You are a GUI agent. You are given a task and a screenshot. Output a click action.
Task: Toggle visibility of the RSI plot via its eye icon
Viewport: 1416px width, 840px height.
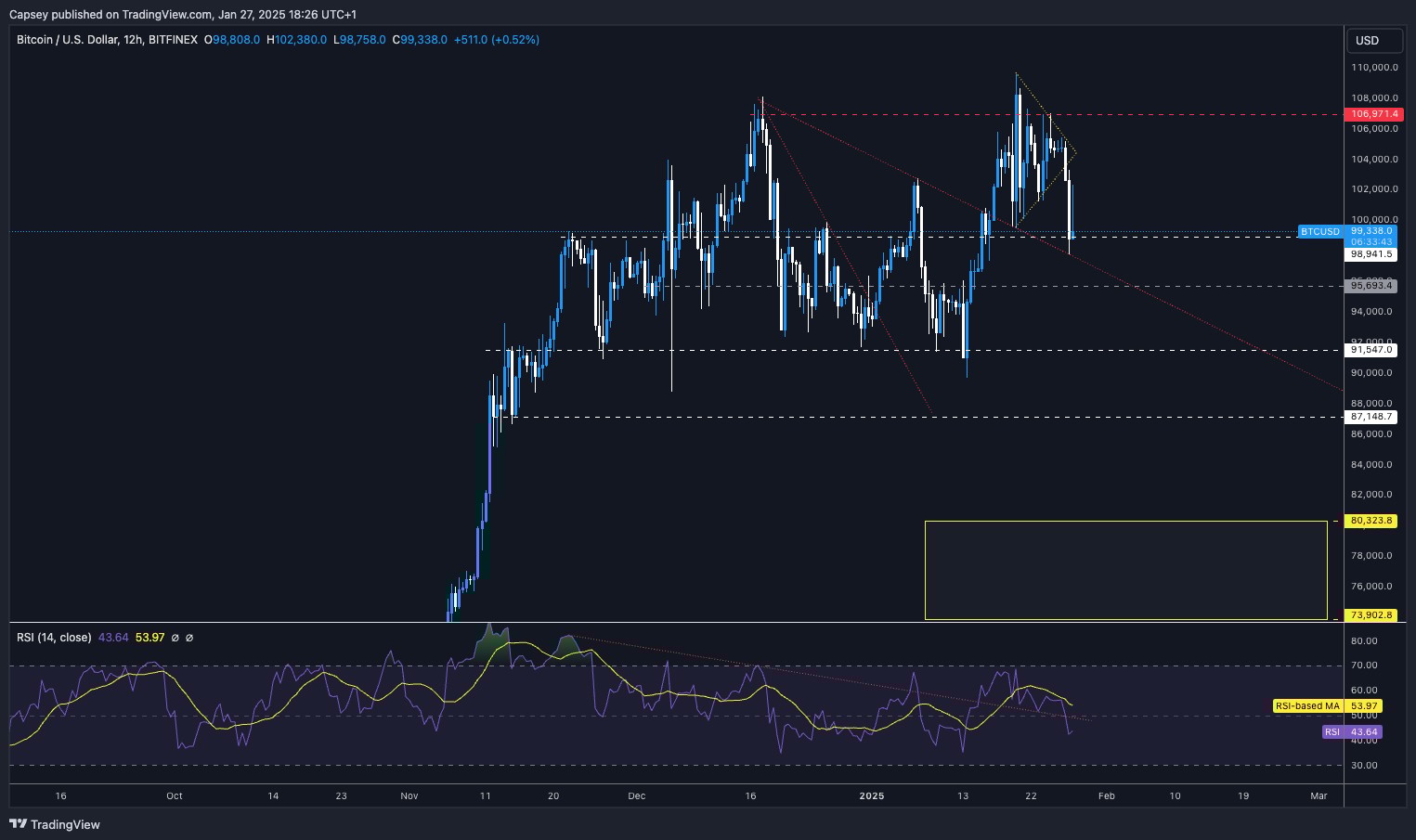175,638
